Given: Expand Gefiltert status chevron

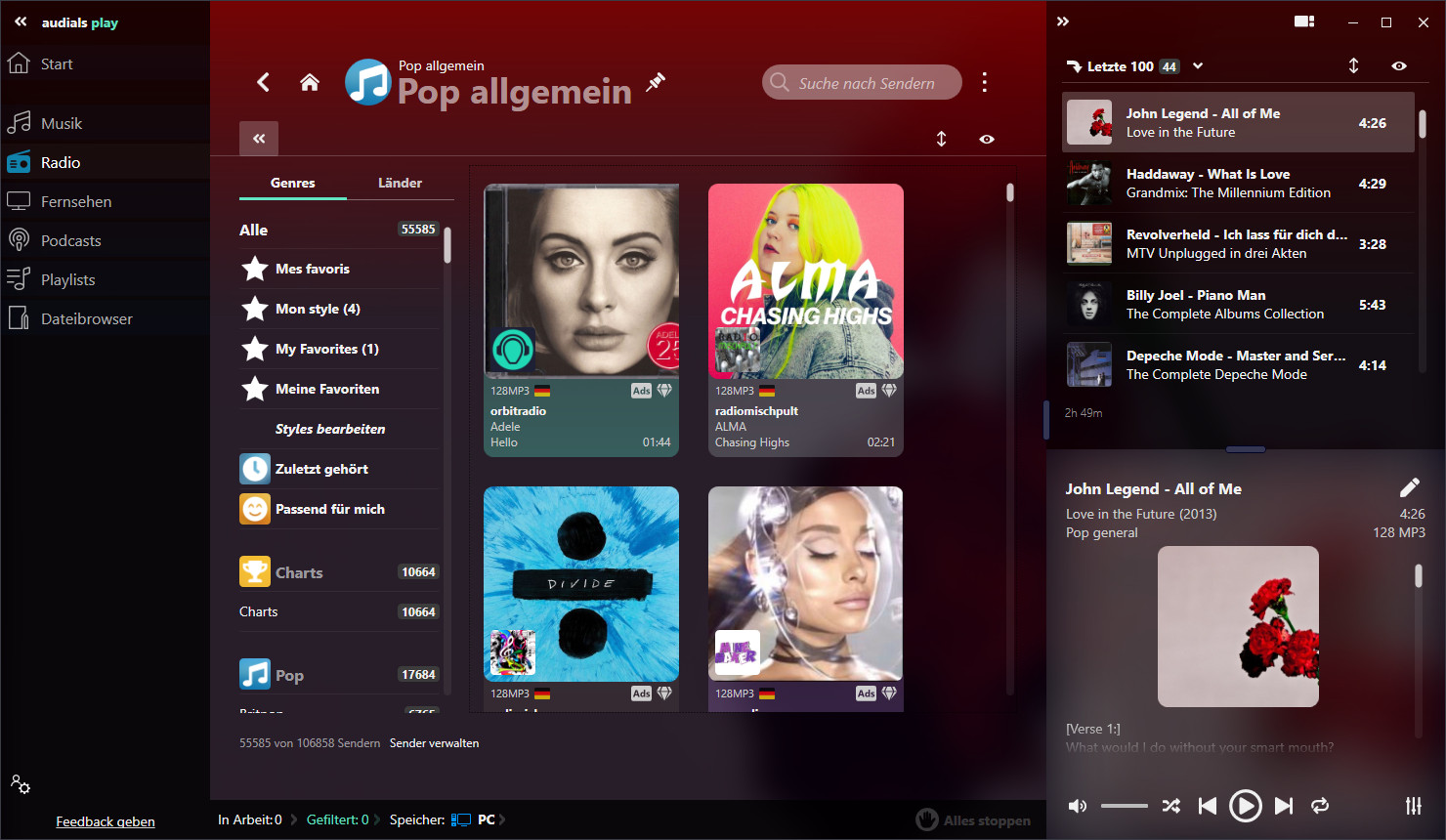Looking at the screenshot, I should pyautogui.click(x=378, y=819).
